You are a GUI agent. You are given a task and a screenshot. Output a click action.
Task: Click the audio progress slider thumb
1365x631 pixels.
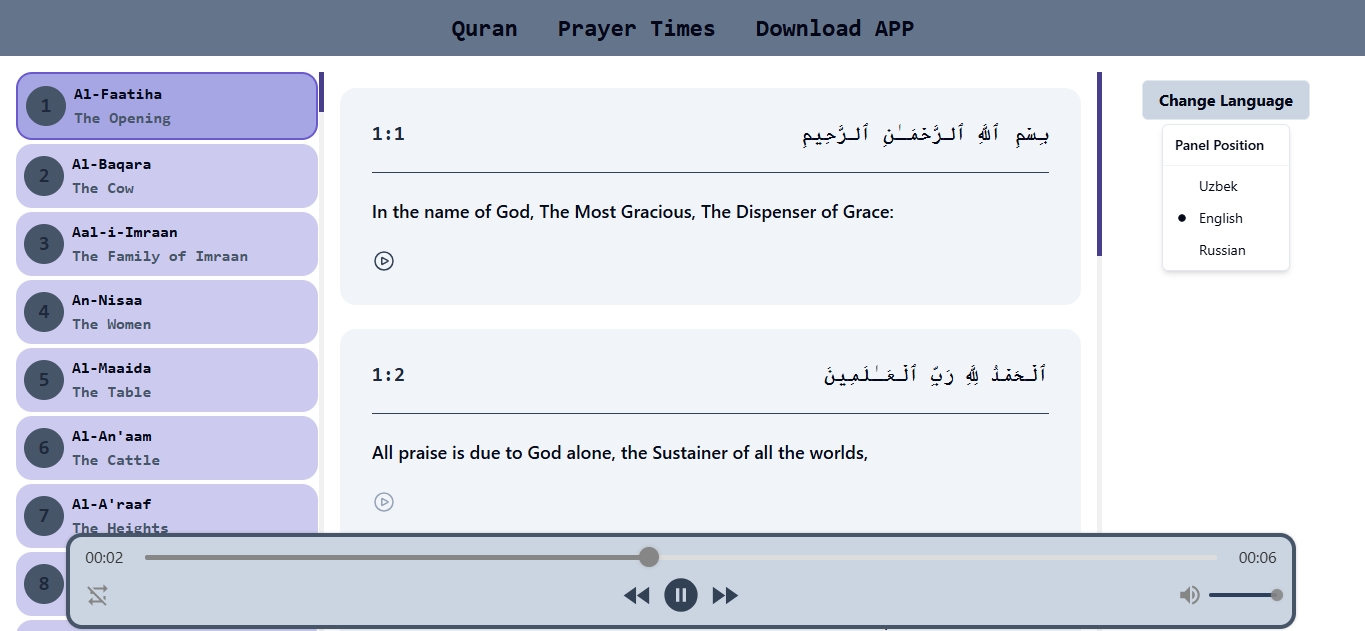[x=649, y=557]
